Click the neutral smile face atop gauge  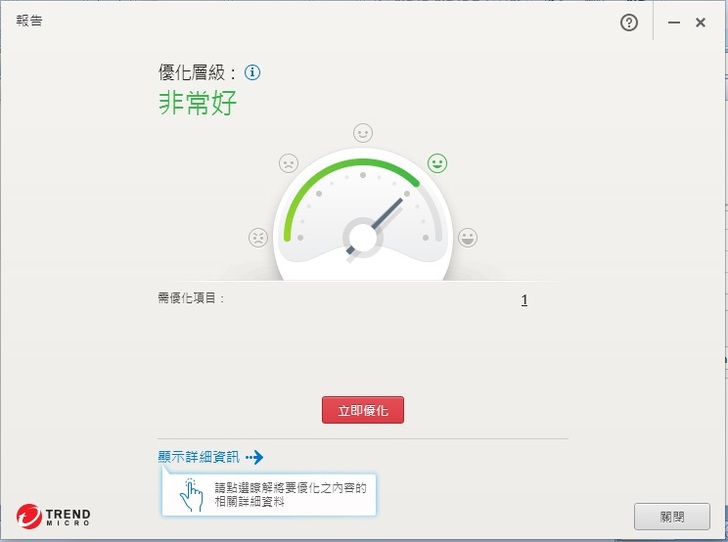coord(363,133)
